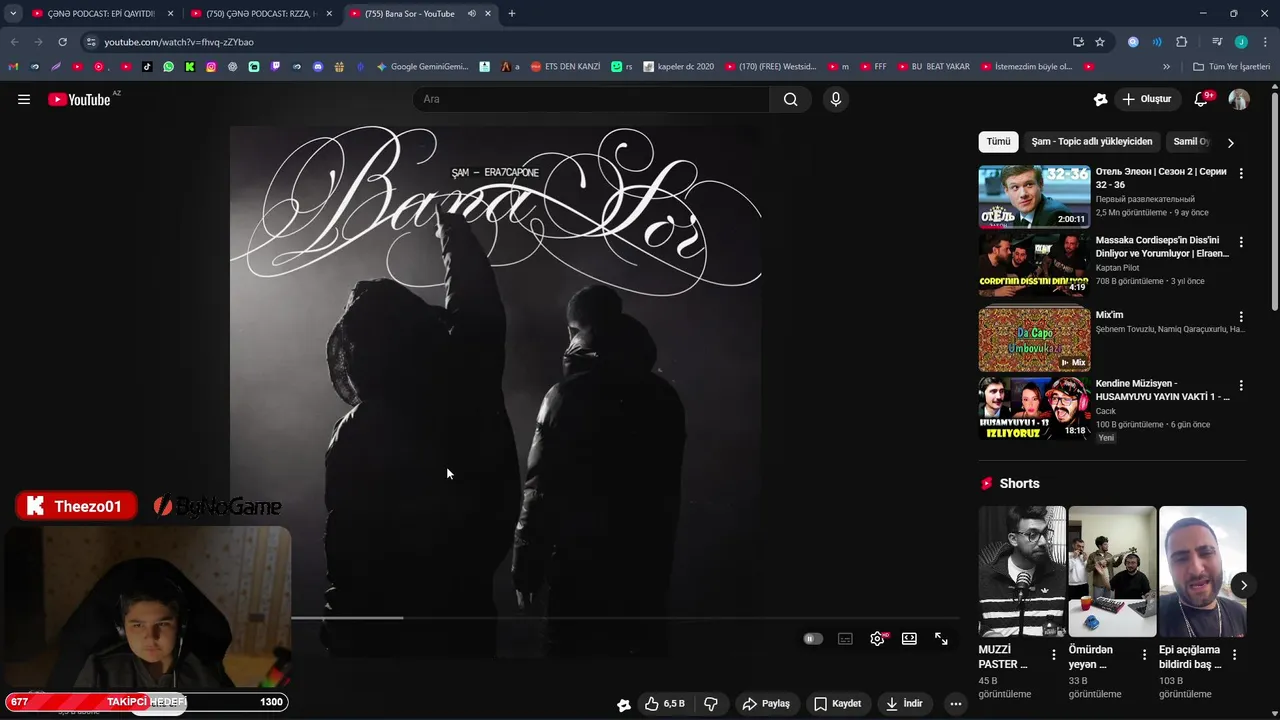This screenshot has width=1280, height=720.
Task: Open options for the Mix'im playlist
Action: [1241, 316]
